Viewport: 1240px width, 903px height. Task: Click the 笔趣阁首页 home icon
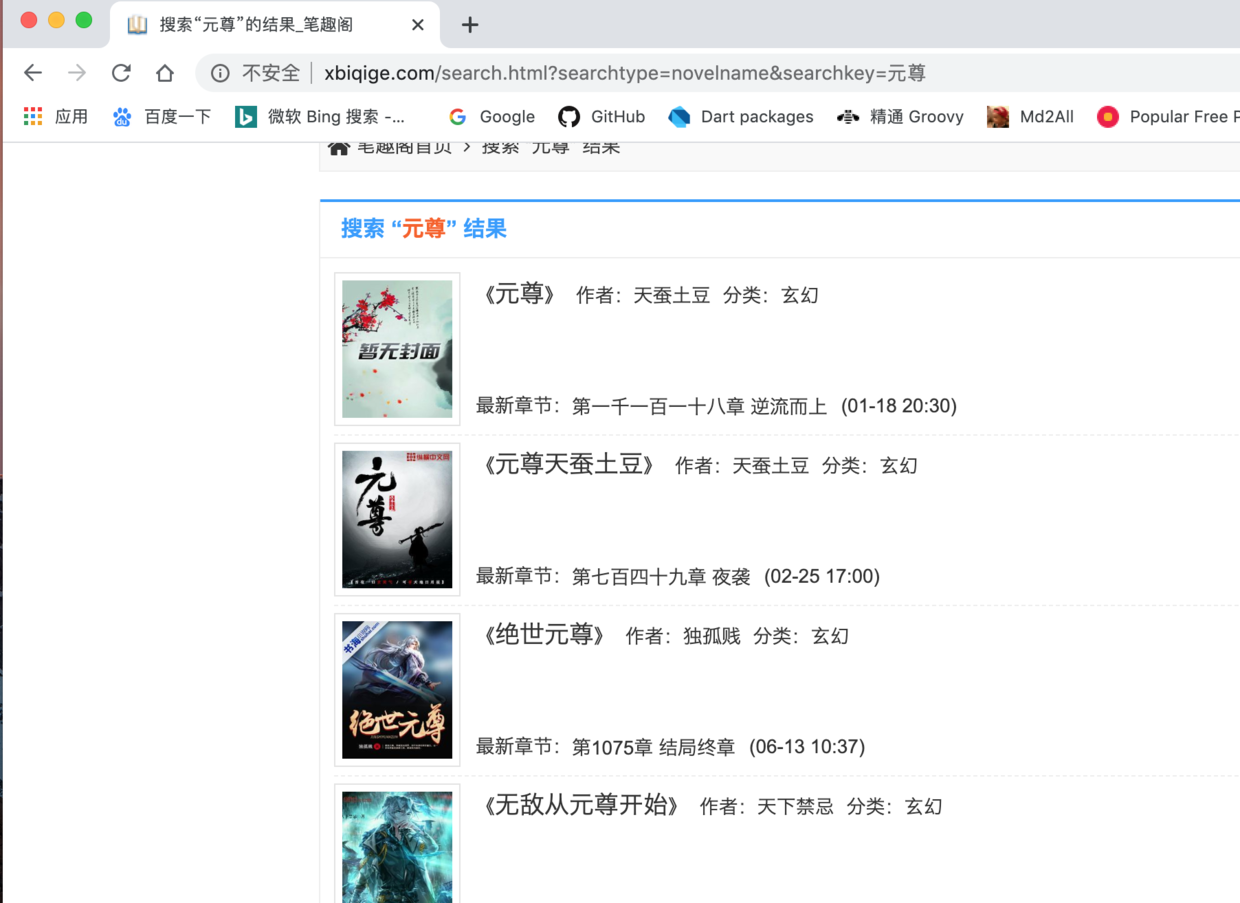point(339,148)
